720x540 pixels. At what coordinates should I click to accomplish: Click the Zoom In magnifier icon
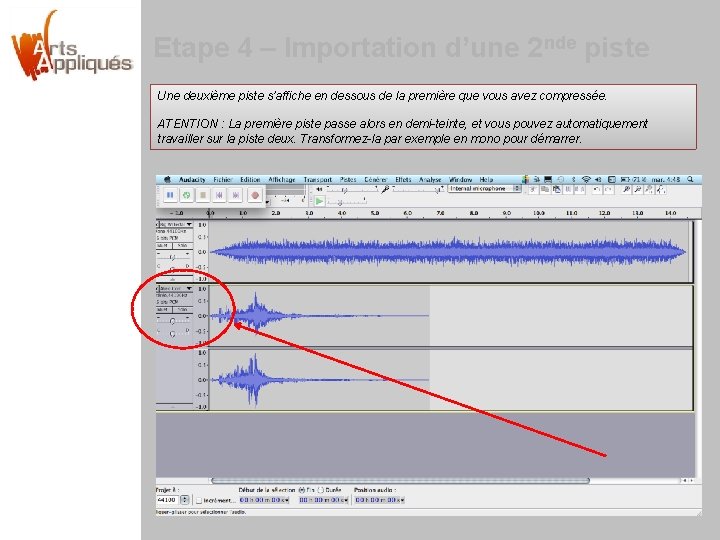(x=626, y=189)
